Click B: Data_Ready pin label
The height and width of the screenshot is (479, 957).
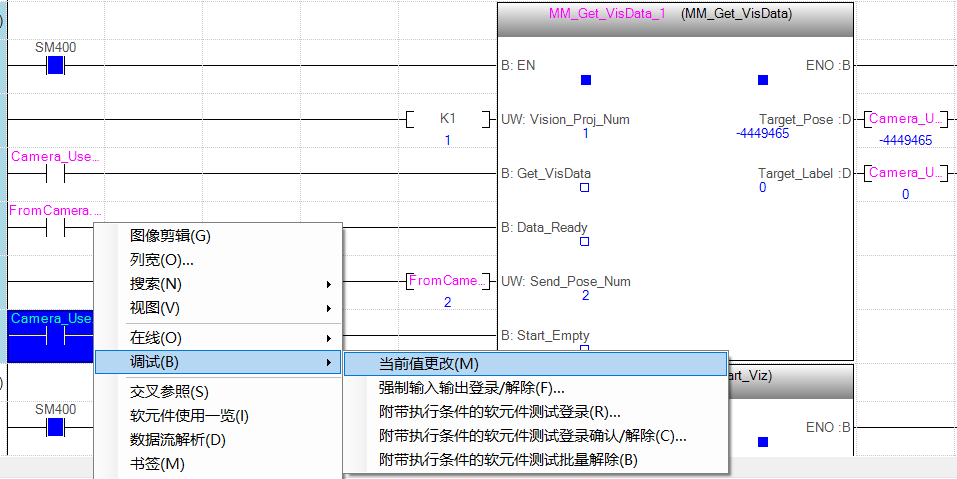[544, 228]
